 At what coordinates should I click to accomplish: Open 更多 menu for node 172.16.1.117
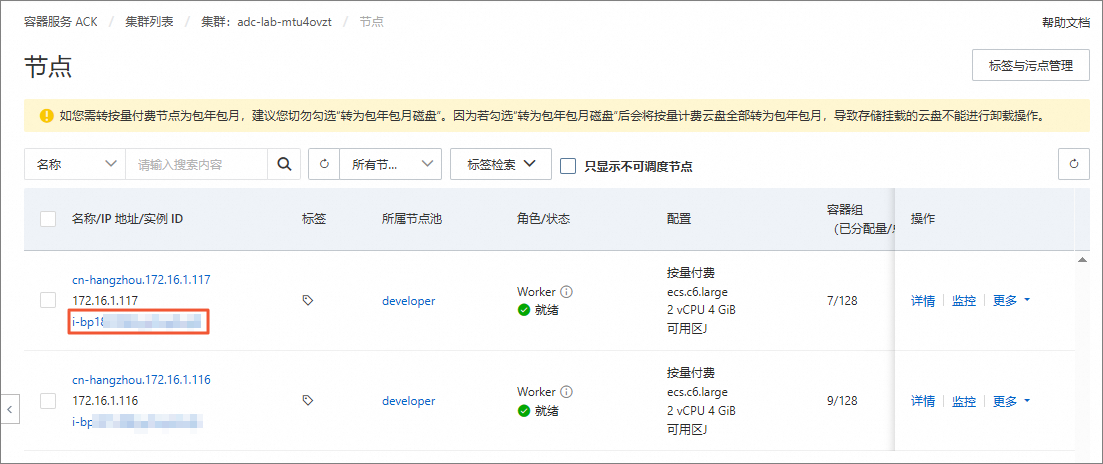click(x=1012, y=301)
